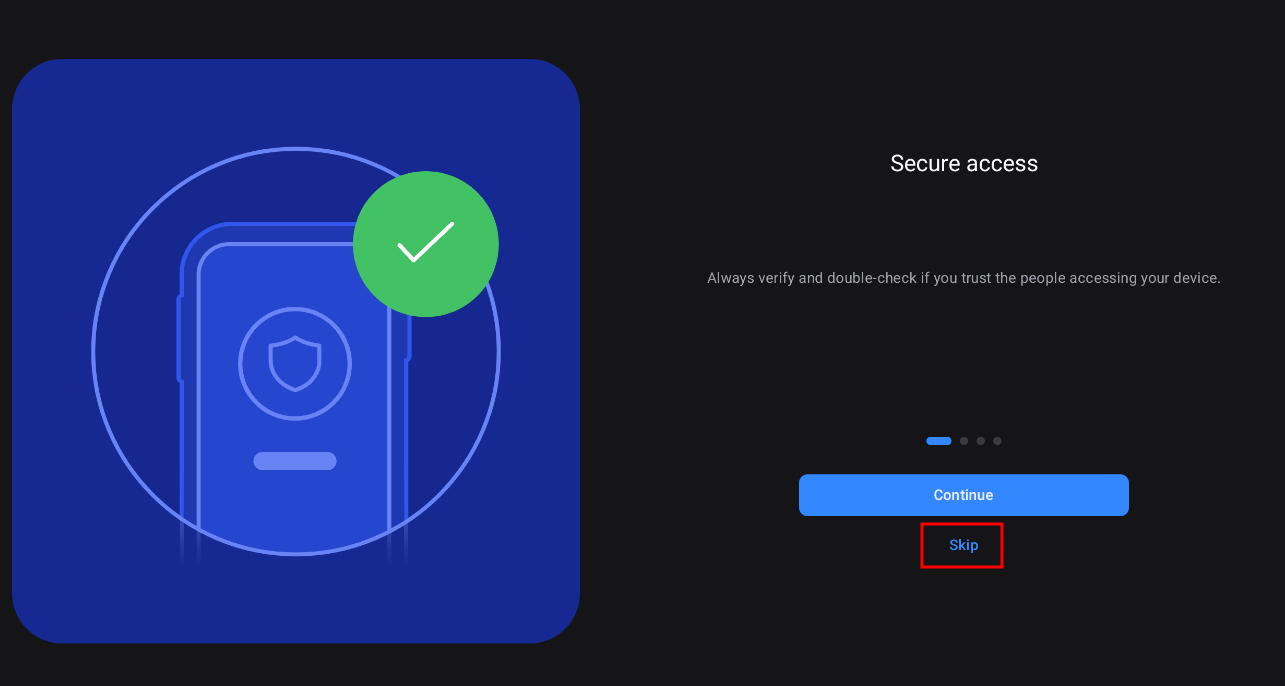This screenshot has width=1285, height=686.
Task: Click the green checkmark badge
Action: click(426, 244)
